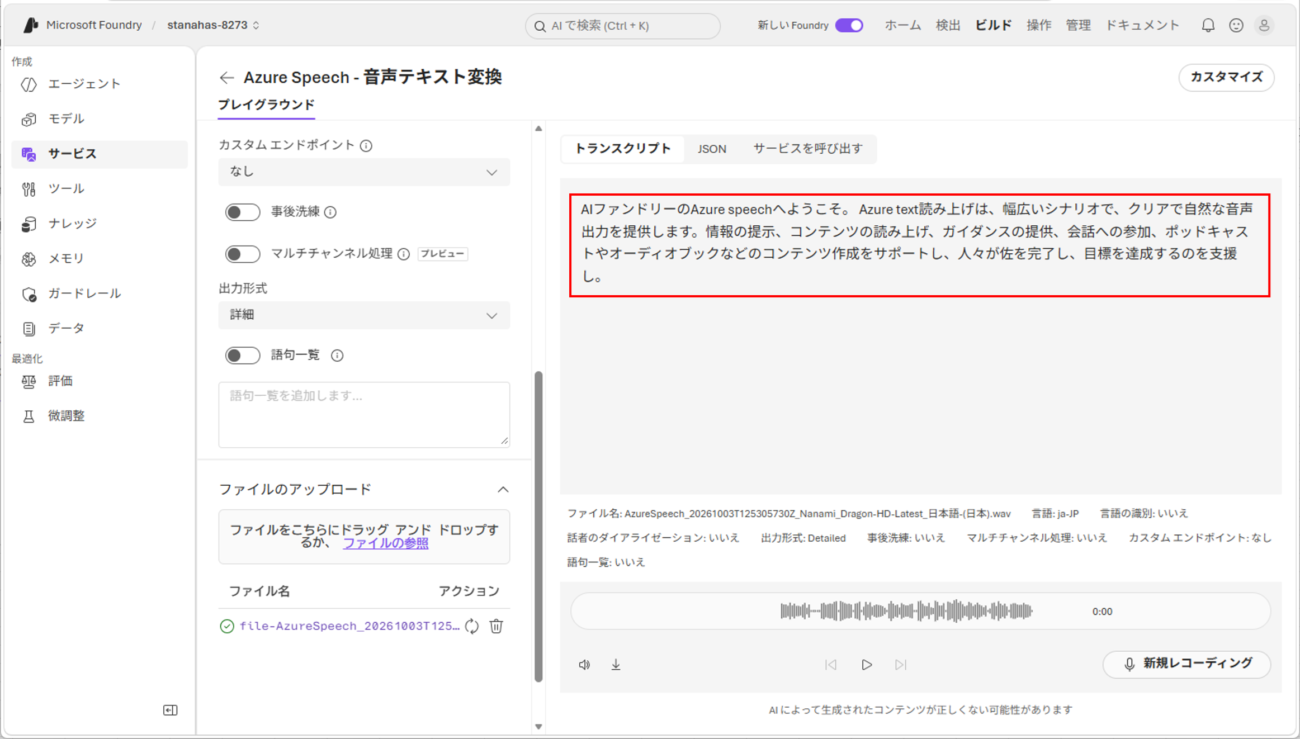
Task: Open the カスタム エンドポイント dropdown
Action: click(364, 172)
